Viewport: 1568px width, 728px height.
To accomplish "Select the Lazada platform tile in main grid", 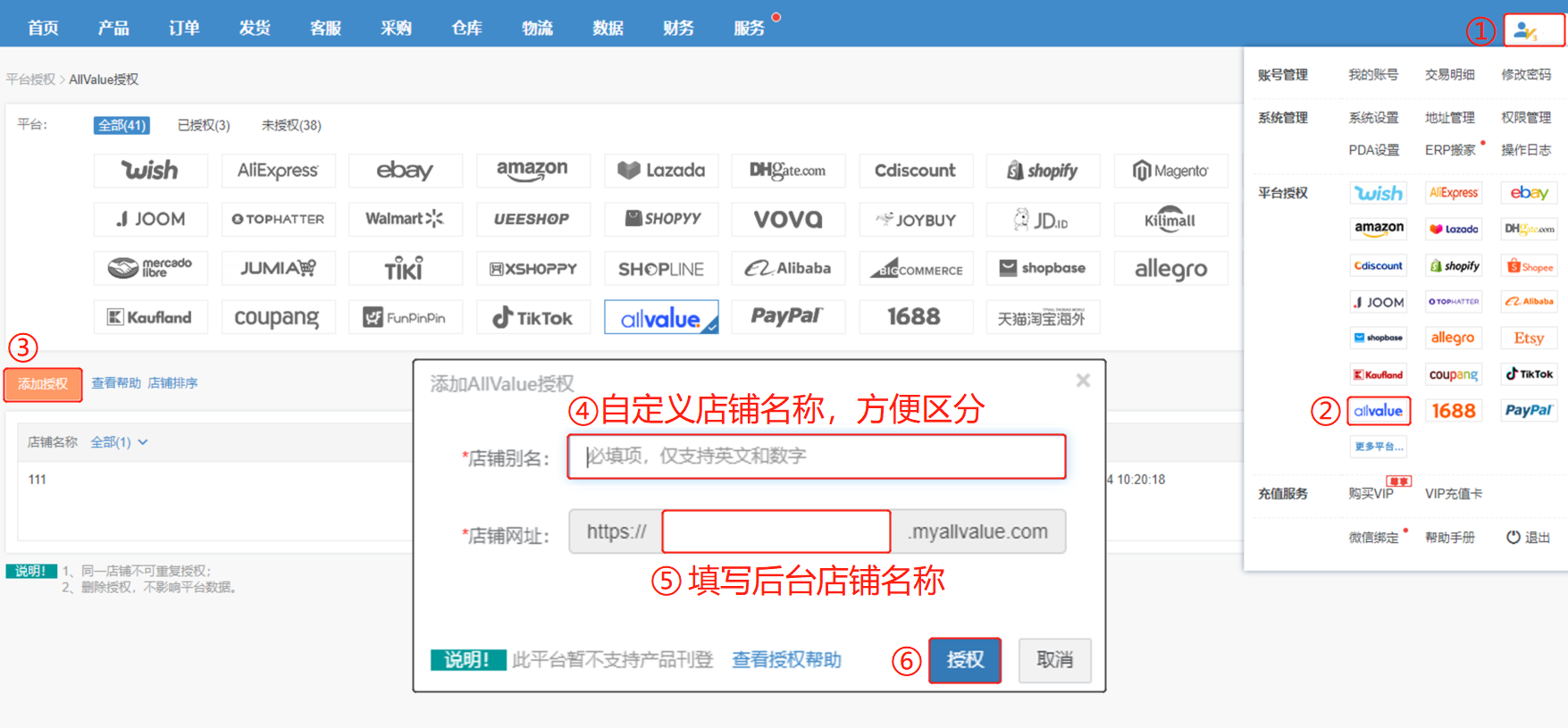I will pyautogui.click(x=661, y=170).
